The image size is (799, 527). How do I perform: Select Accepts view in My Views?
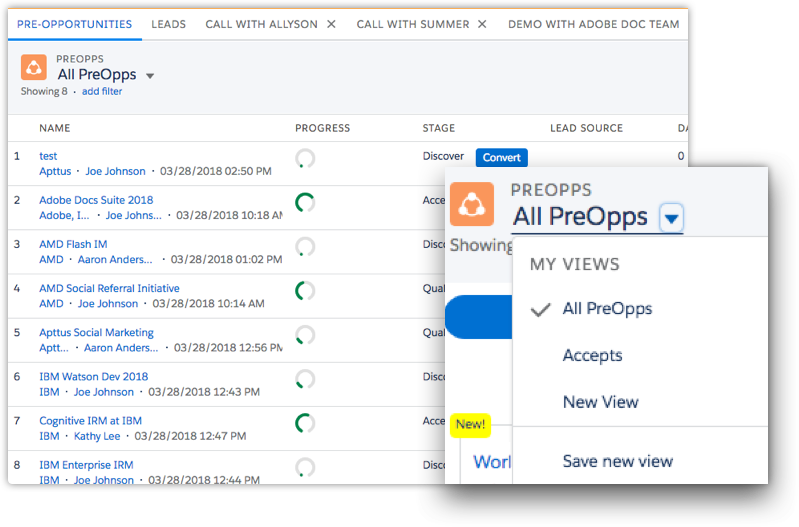coord(593,355)
